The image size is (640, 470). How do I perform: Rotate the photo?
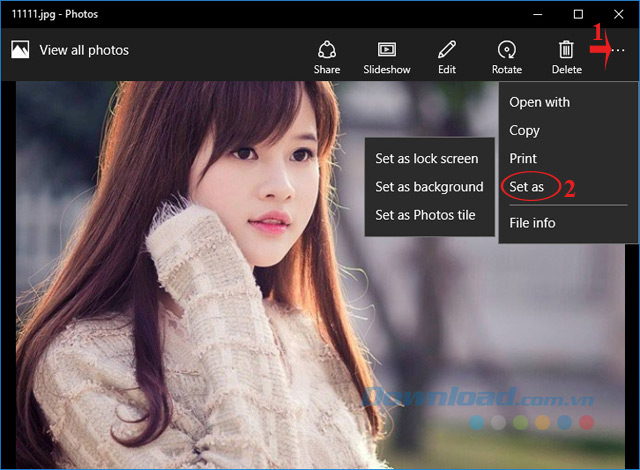(506, 56)
